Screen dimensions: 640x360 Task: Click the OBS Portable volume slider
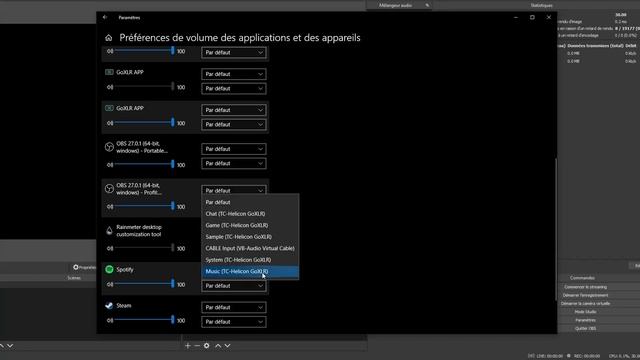pyautogui.click(x=144, y=164)
